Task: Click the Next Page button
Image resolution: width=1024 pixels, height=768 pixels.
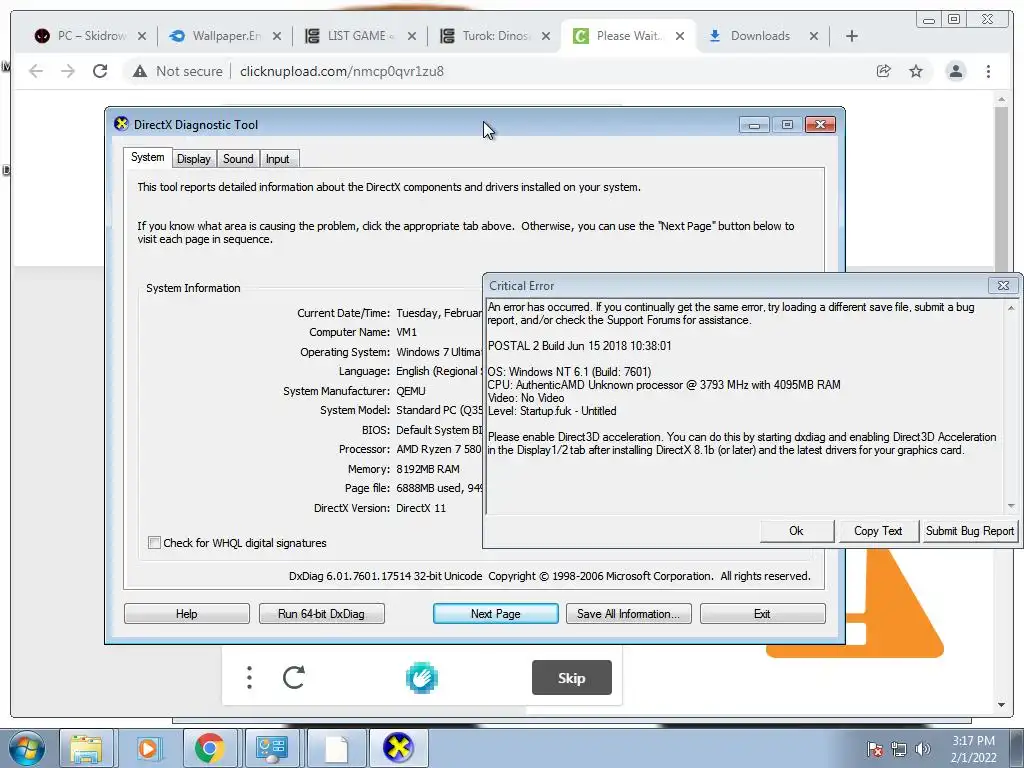Action: (x=496, y=614)
